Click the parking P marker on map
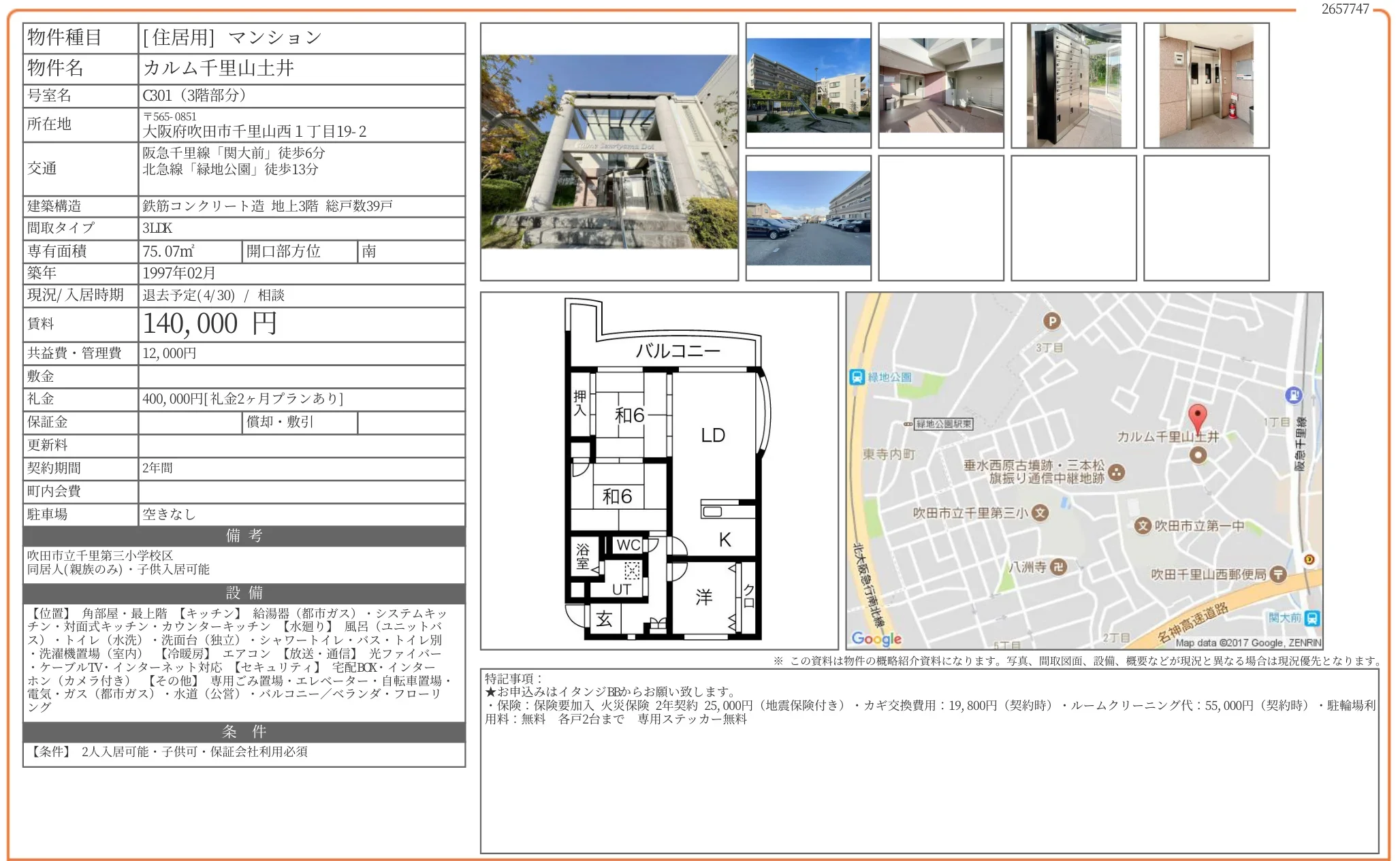Viewport: 1400px width, 861px height. (1052, 321)
